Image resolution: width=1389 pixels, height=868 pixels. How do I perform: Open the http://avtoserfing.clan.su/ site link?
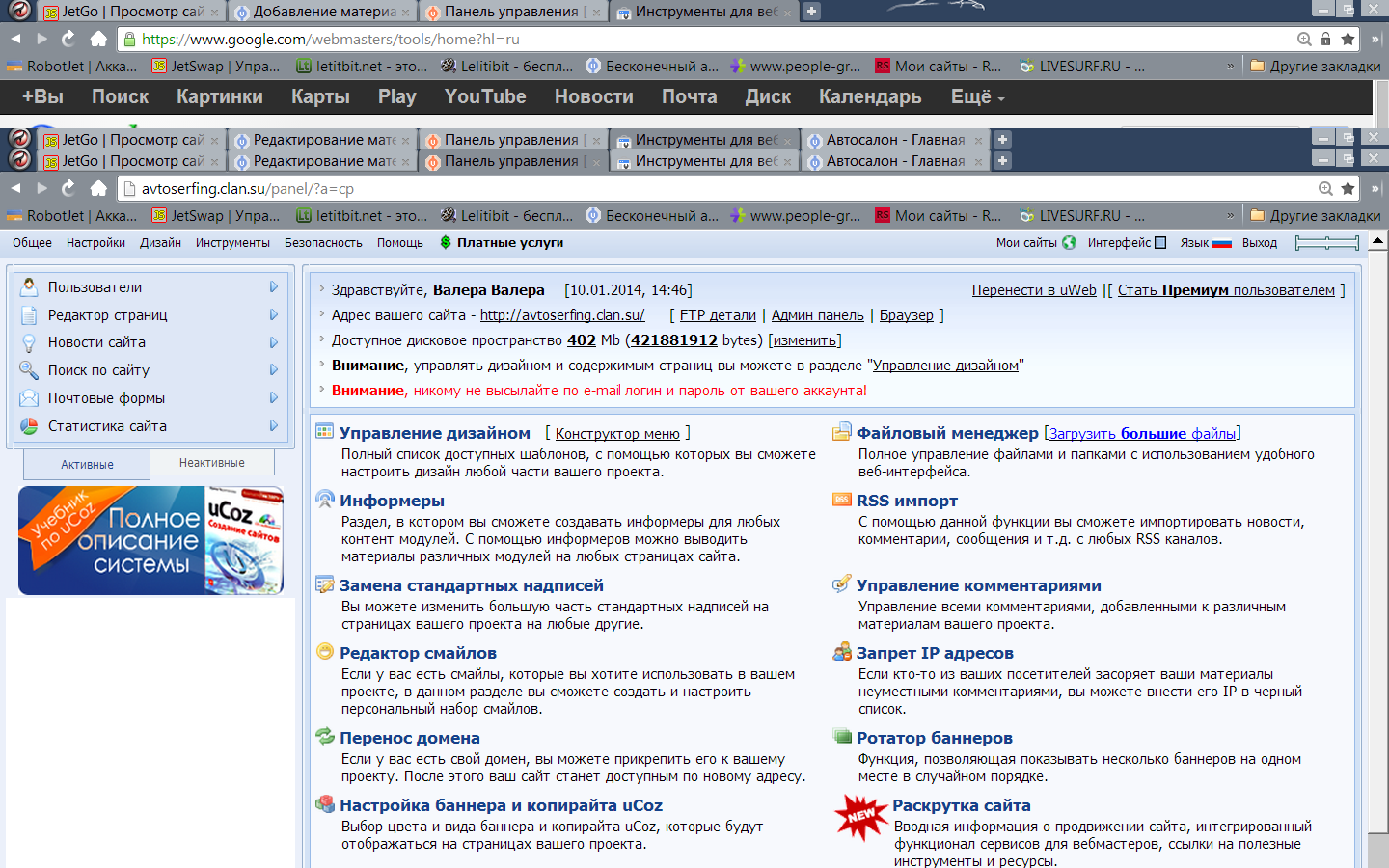pos(562,314)
